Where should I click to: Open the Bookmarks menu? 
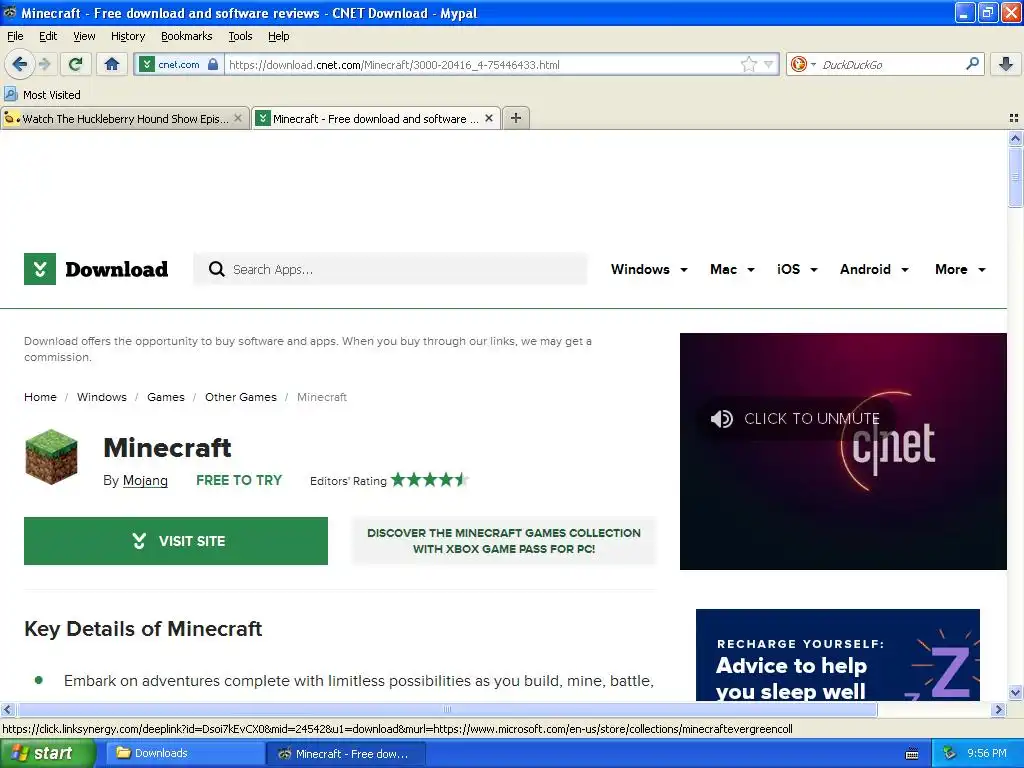(x=187, y=36)
